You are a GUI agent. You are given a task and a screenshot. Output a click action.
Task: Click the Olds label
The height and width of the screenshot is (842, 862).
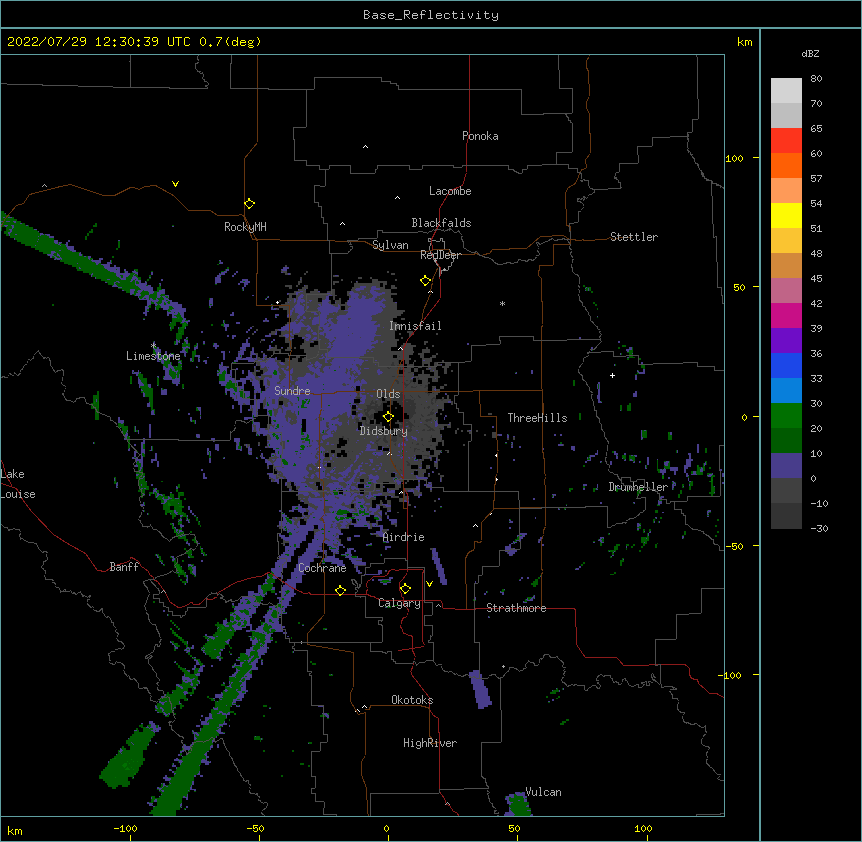[388, 394]
